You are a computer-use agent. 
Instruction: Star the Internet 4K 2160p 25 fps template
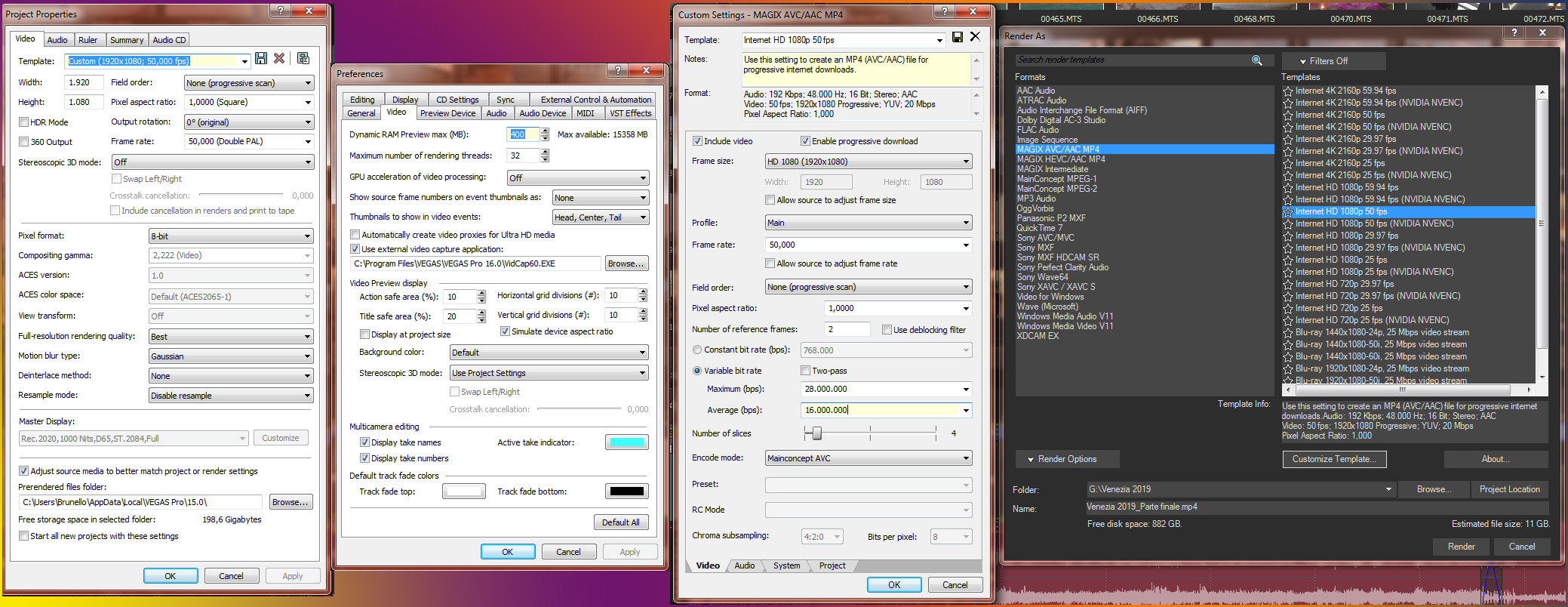(x=1288, y=163)
